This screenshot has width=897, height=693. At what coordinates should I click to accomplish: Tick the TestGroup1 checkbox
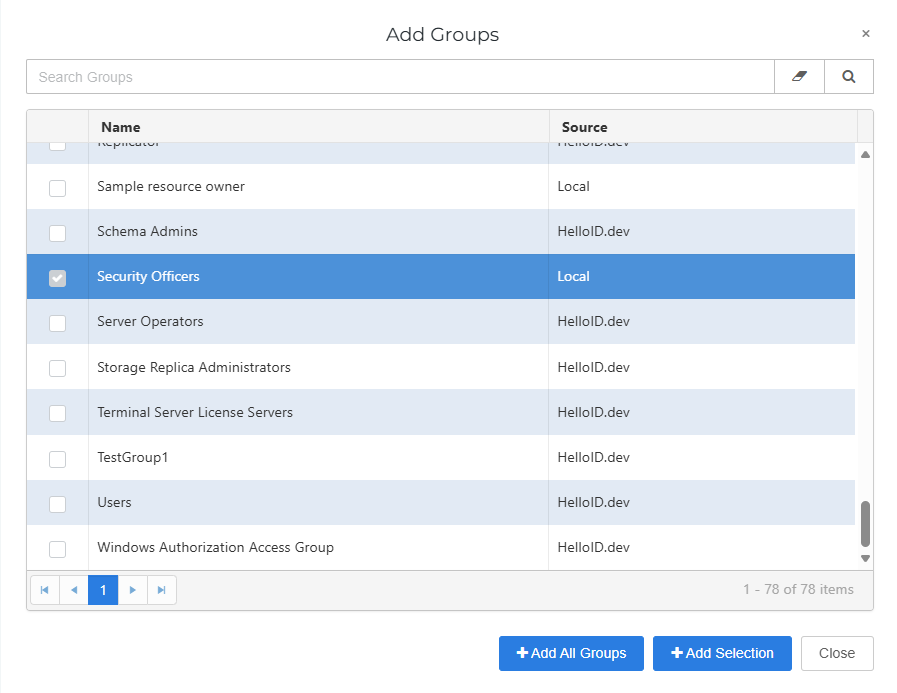click(x=58, y=459)
